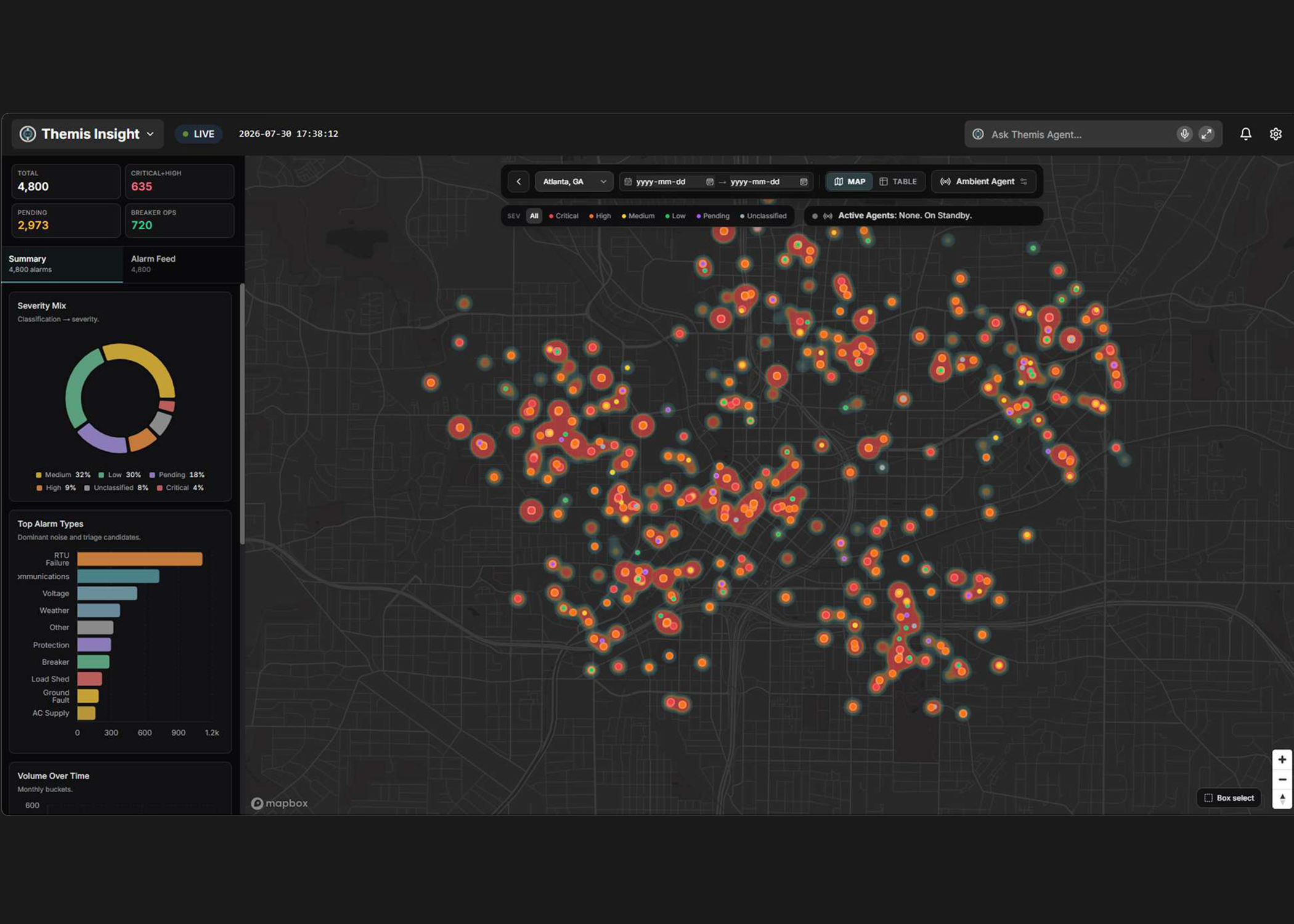Reset map bearing with compass button
Viewport: 1294px width, 924px height.
(x=1282, y=799)
